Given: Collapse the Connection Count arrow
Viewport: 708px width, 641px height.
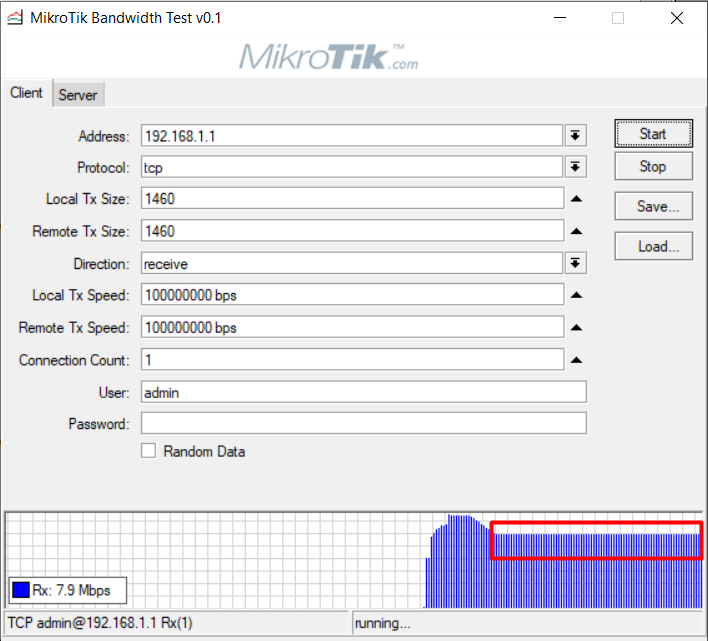Looking at the screenshot, I should [576, 360].
